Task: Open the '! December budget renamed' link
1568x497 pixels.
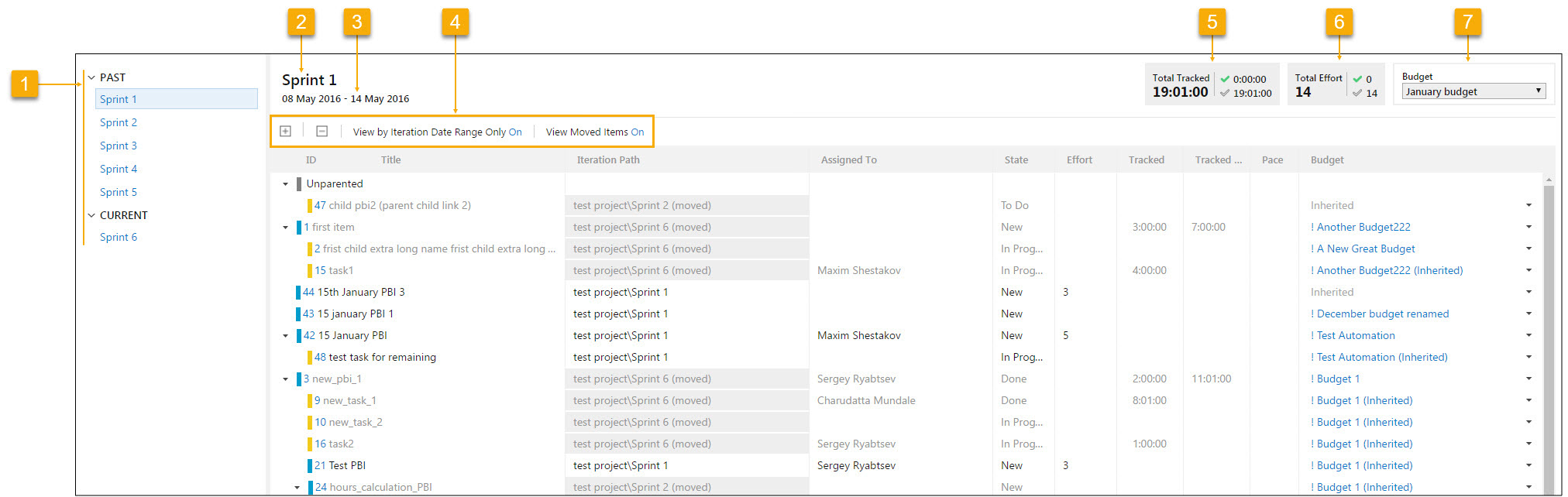Action: [1380, 314]
